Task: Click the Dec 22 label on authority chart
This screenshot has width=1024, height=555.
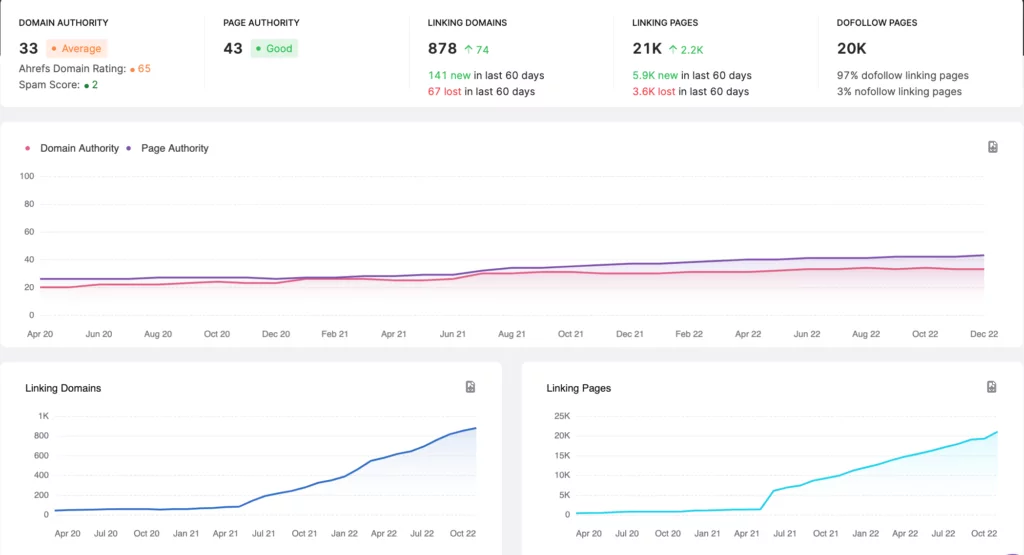Action: click(984, 334)
